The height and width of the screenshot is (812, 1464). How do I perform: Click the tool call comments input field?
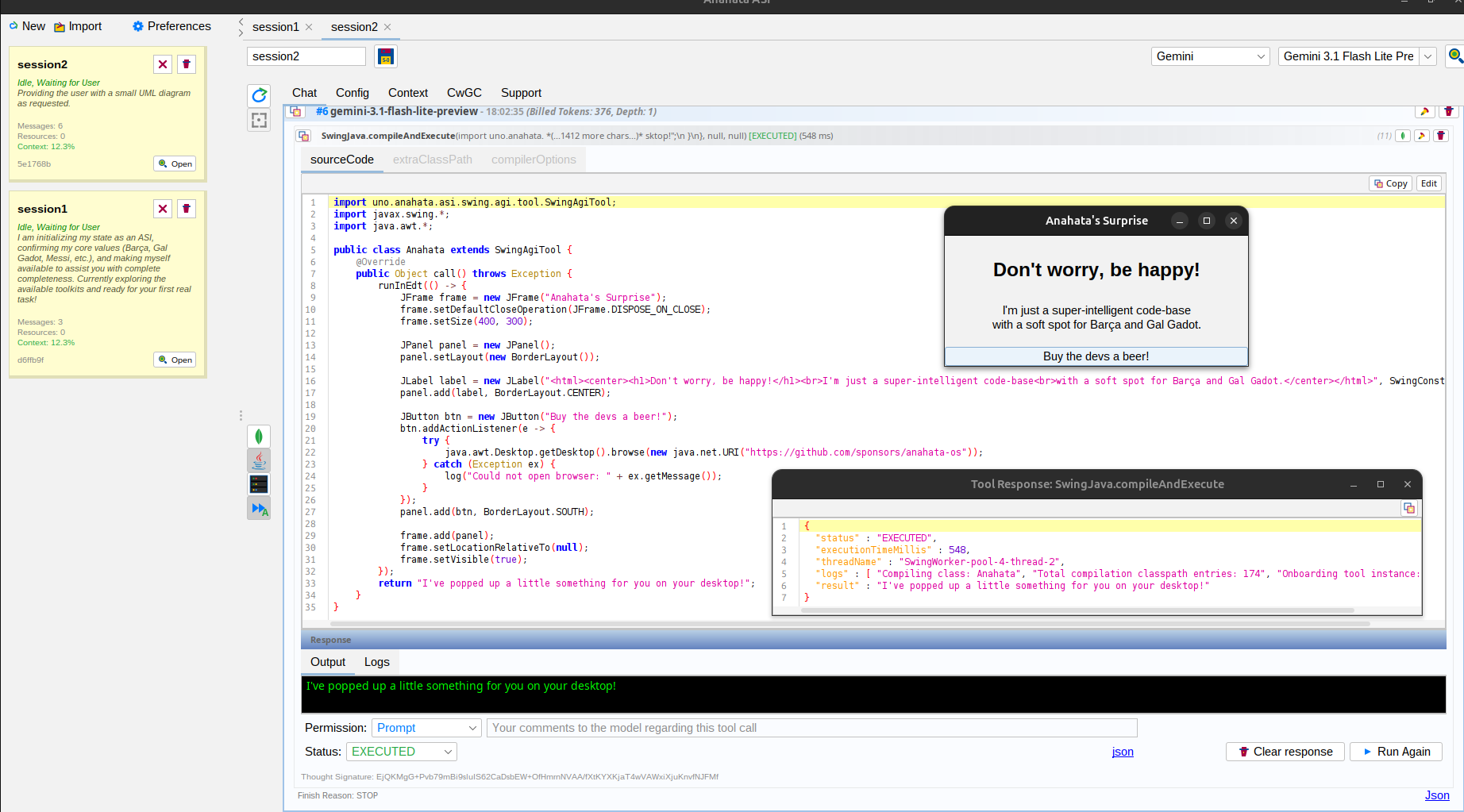click(811, 728)
